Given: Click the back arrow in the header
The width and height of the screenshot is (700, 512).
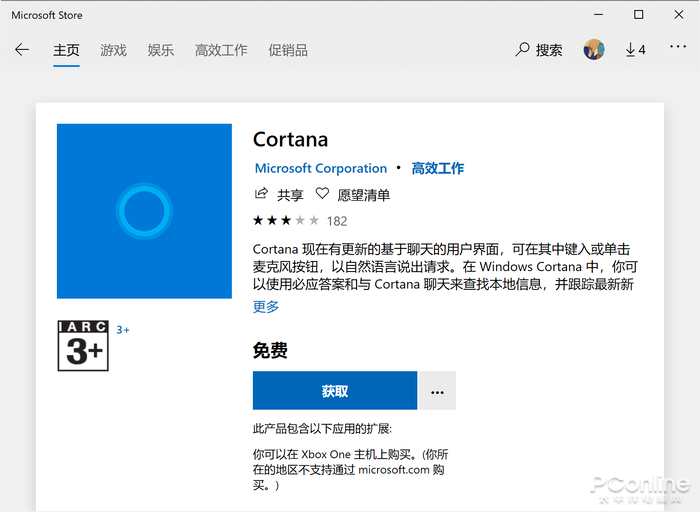Looking at the screenshot, I should (x=22, y=50).
